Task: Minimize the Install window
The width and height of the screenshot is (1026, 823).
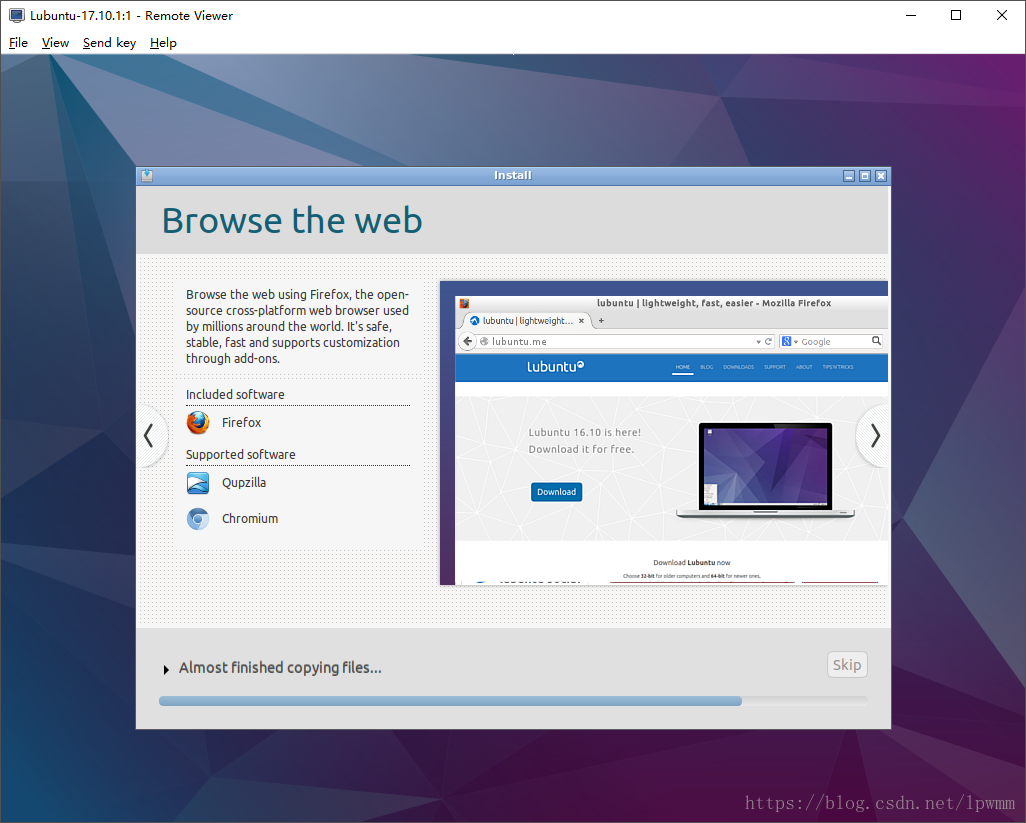Action: pyautogui.click(x=849, y=176)
